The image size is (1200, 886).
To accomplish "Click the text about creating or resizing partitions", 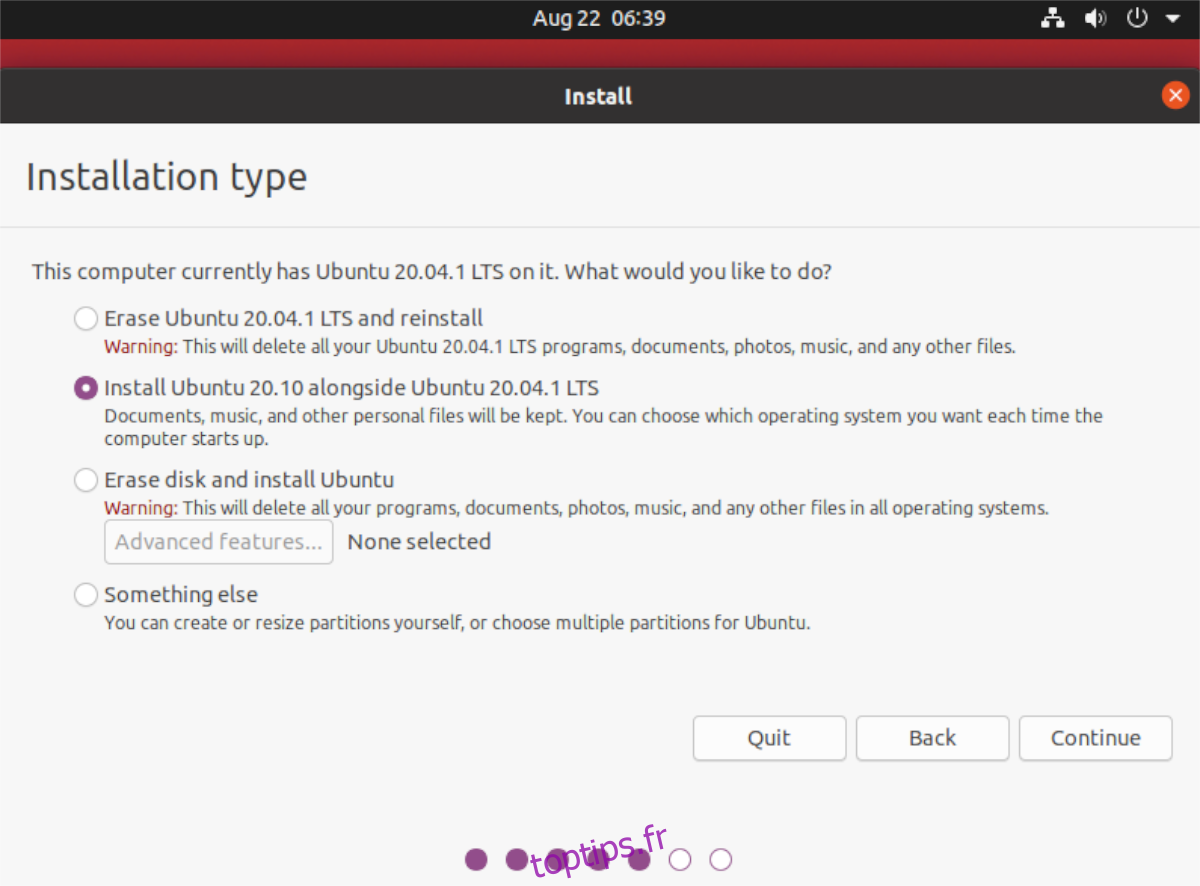I will coord(457,623).
